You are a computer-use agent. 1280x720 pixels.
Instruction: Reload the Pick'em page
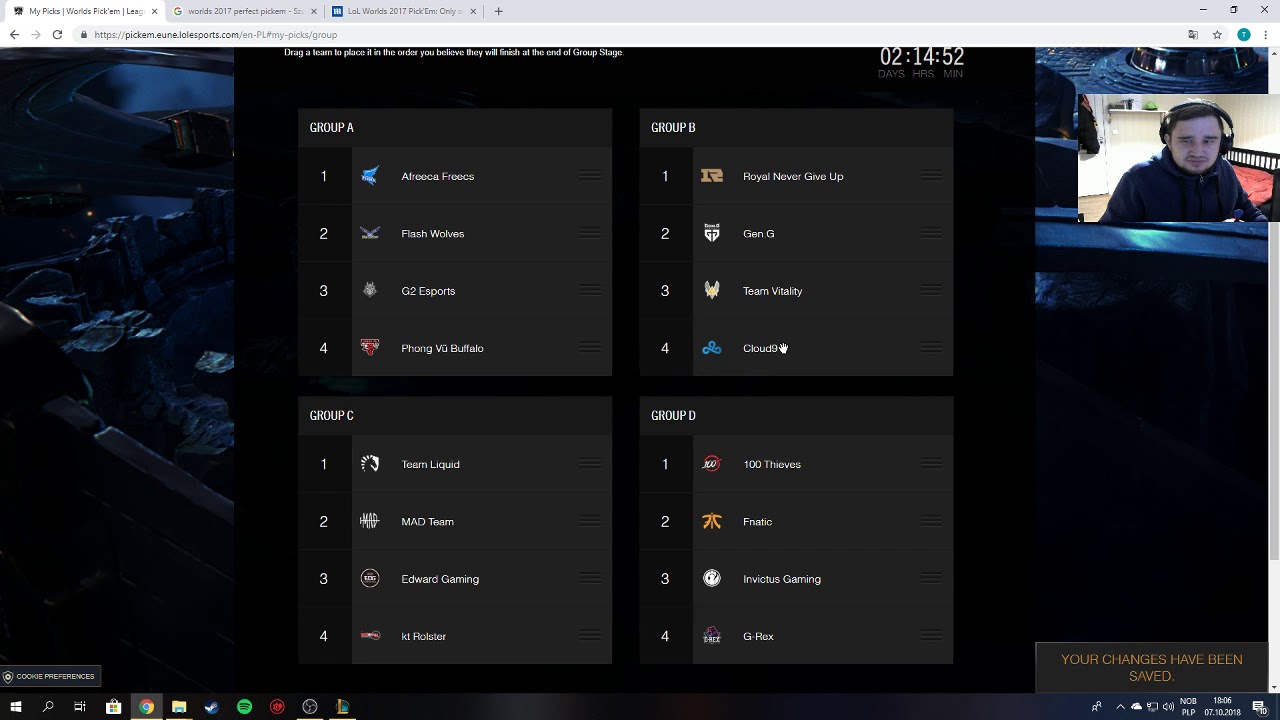click(57, 34)
